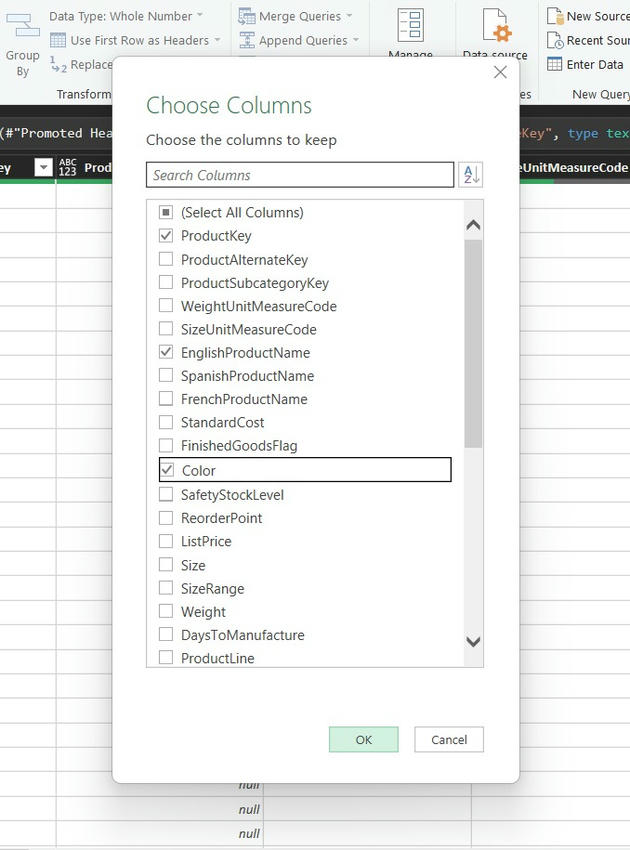Check the StandardCost column checkbox
The height and width of the screenshot is (850, 630).
click(x=166, y=423)
